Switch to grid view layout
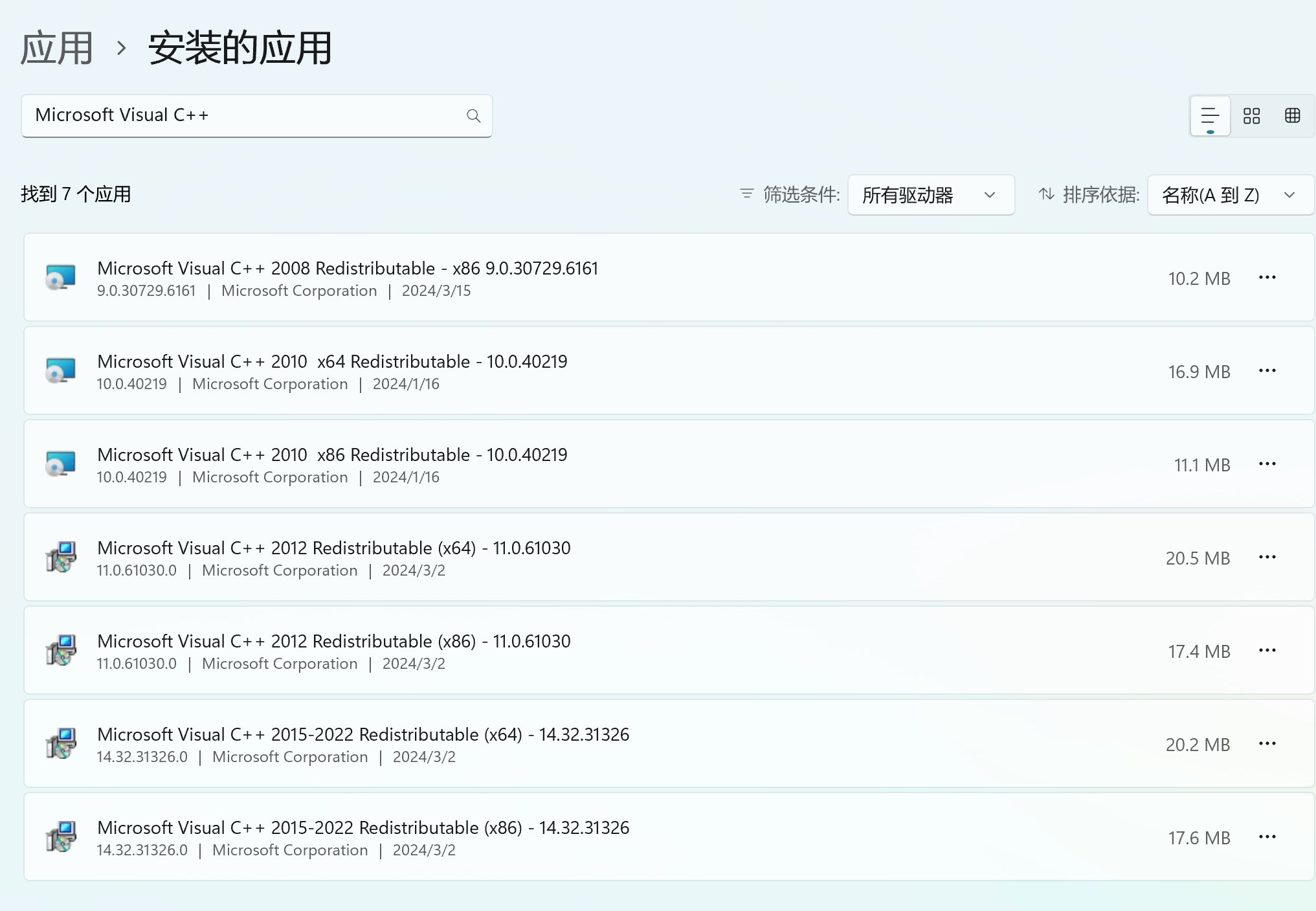Screen dimensions: 1316x911 tap(1251, 116)
